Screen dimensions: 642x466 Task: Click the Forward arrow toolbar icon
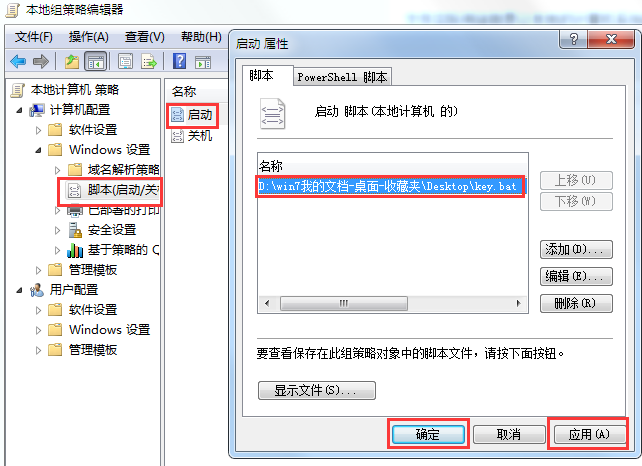pyautogui.click(x=41, y=62)
